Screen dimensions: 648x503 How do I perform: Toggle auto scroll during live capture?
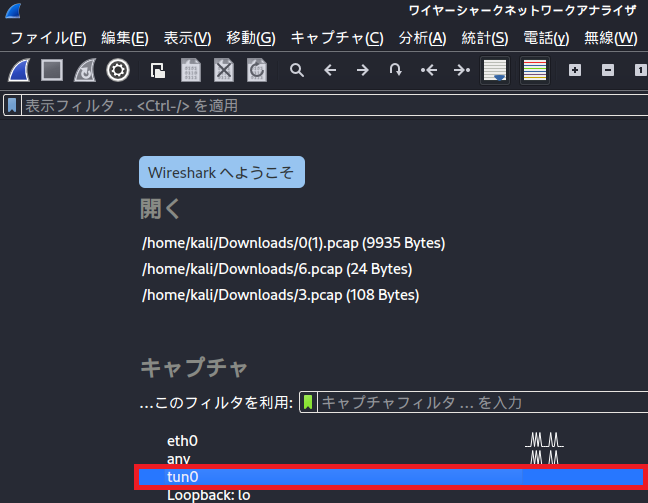pos(494,70)
